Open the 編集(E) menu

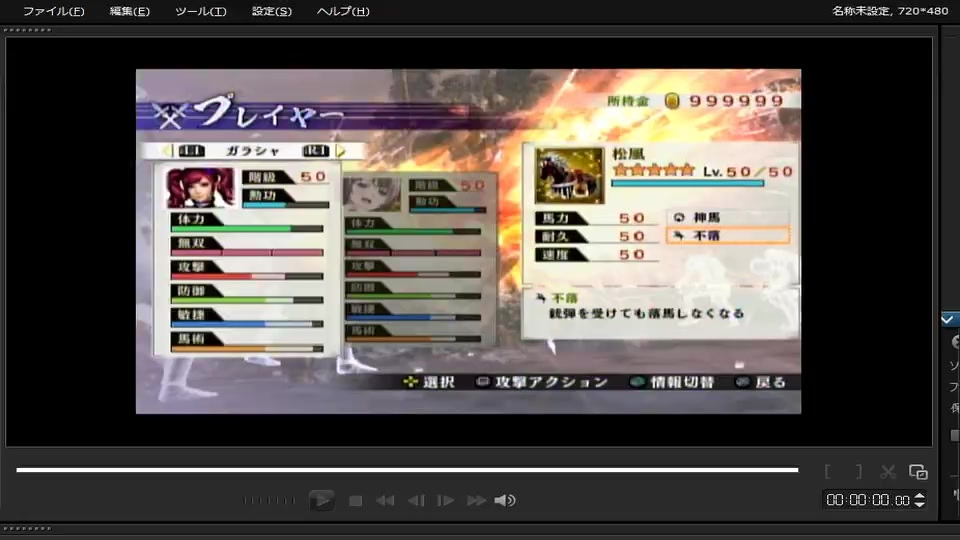[x=129, y=11]
